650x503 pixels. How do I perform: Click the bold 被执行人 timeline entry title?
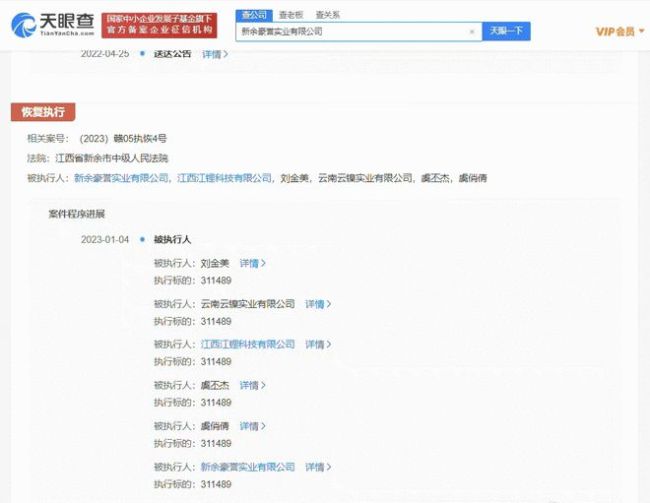click(x=172, y=239)
